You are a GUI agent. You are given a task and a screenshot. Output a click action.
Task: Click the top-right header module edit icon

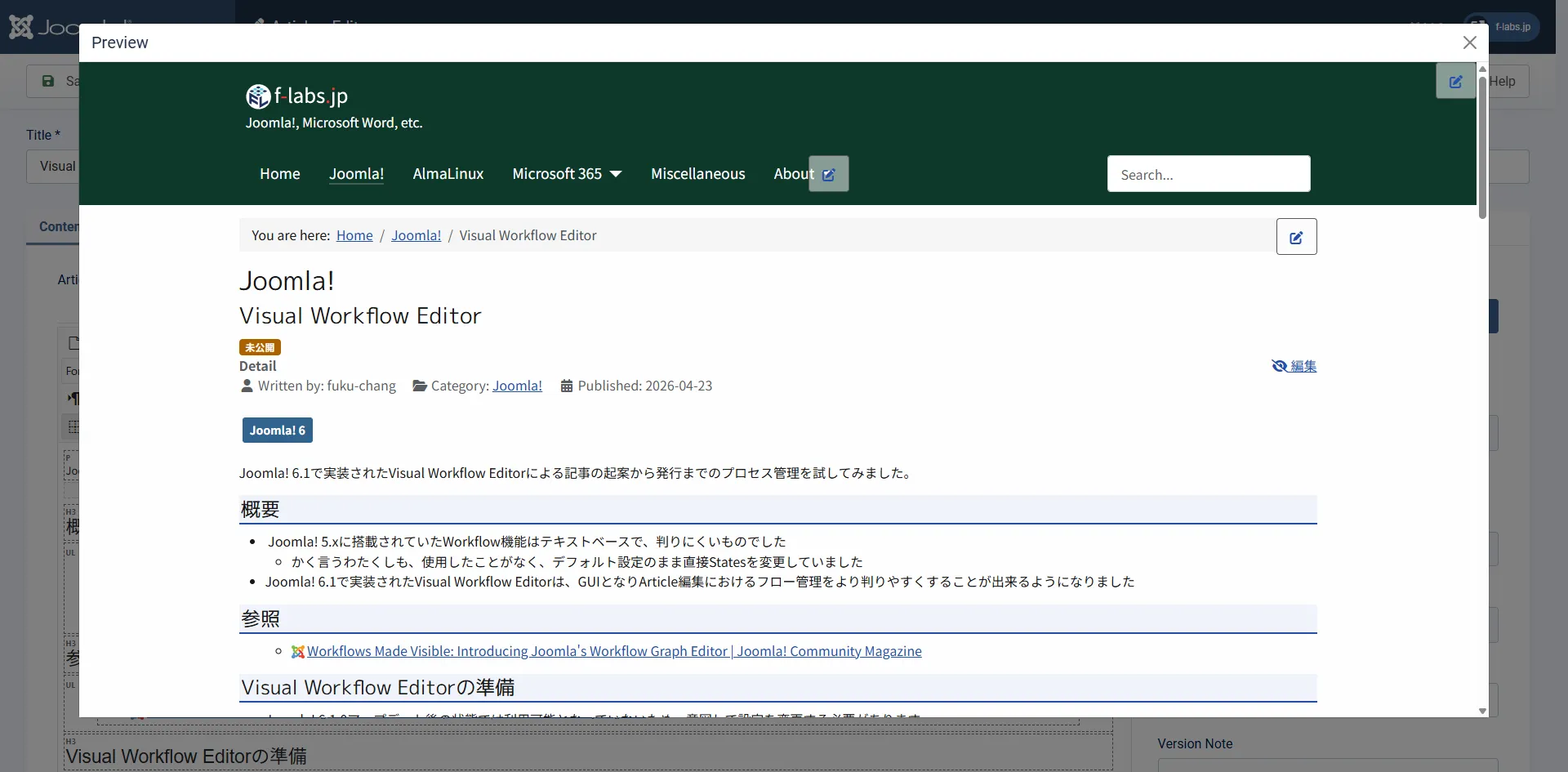[x=1455, y=82]
